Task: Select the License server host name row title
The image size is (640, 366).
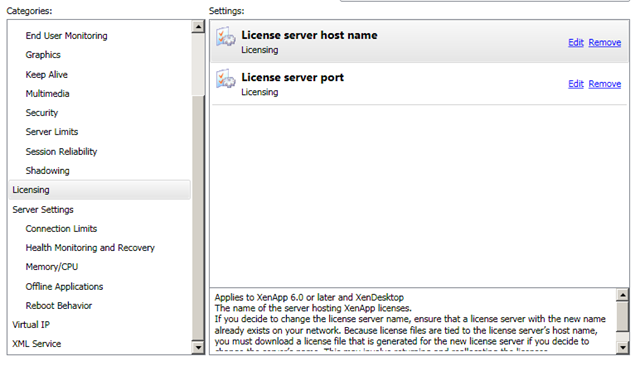Action: [309, 35]
